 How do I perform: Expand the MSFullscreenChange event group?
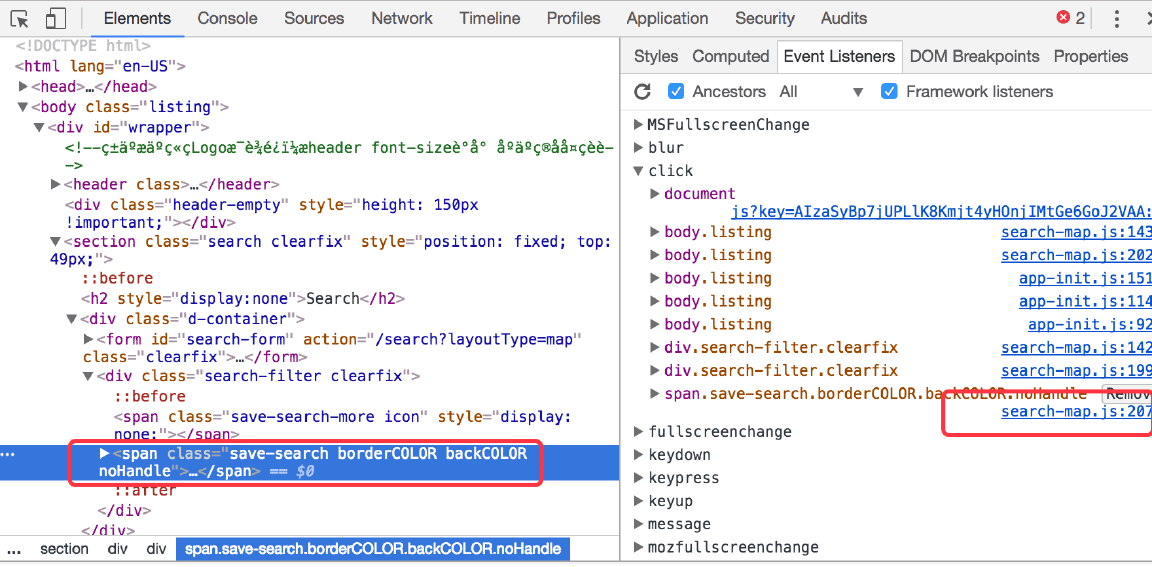pos(638,125)
